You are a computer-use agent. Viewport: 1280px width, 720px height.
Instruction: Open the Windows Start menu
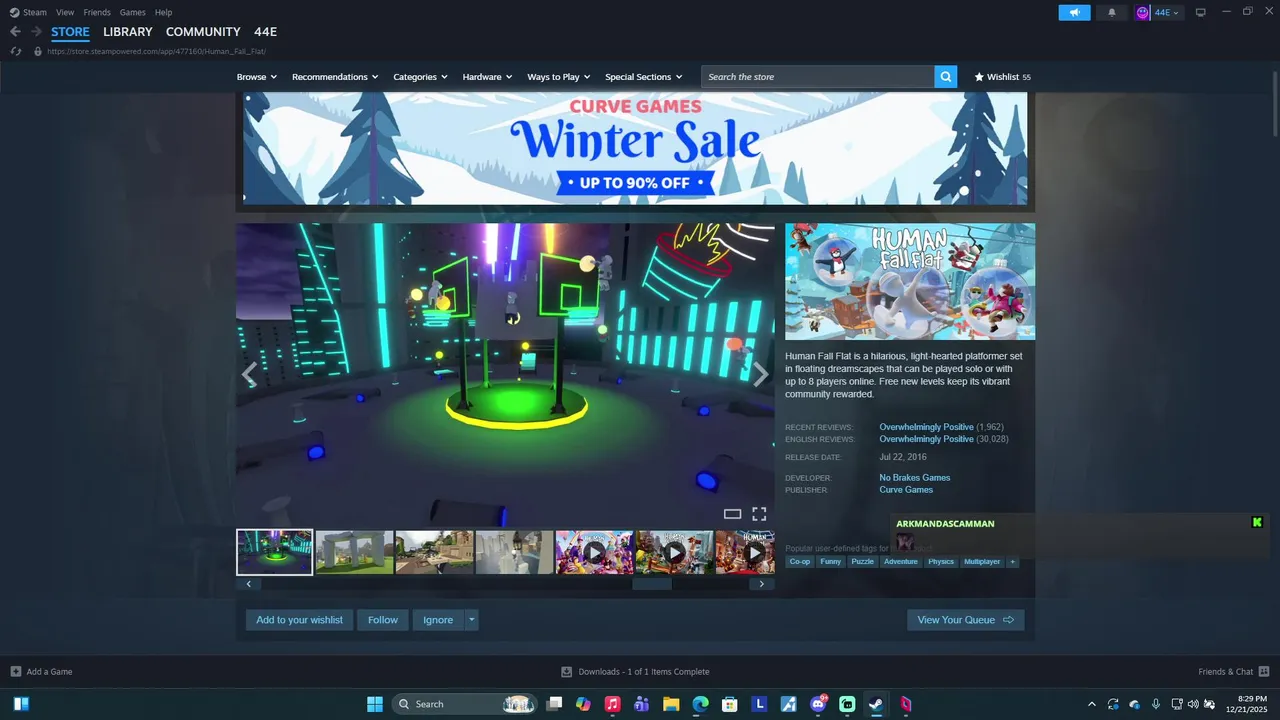[375, 704]
